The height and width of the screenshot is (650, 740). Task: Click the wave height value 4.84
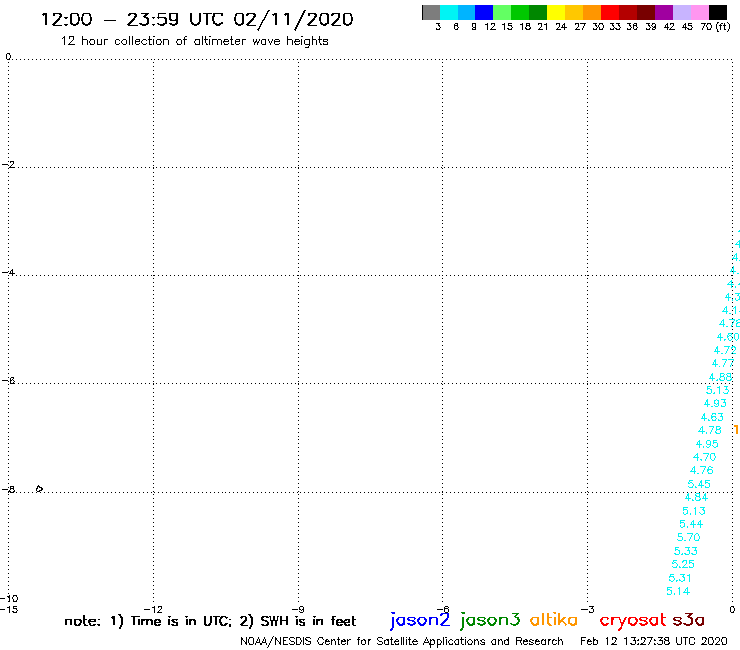click(x=696, y=497)
